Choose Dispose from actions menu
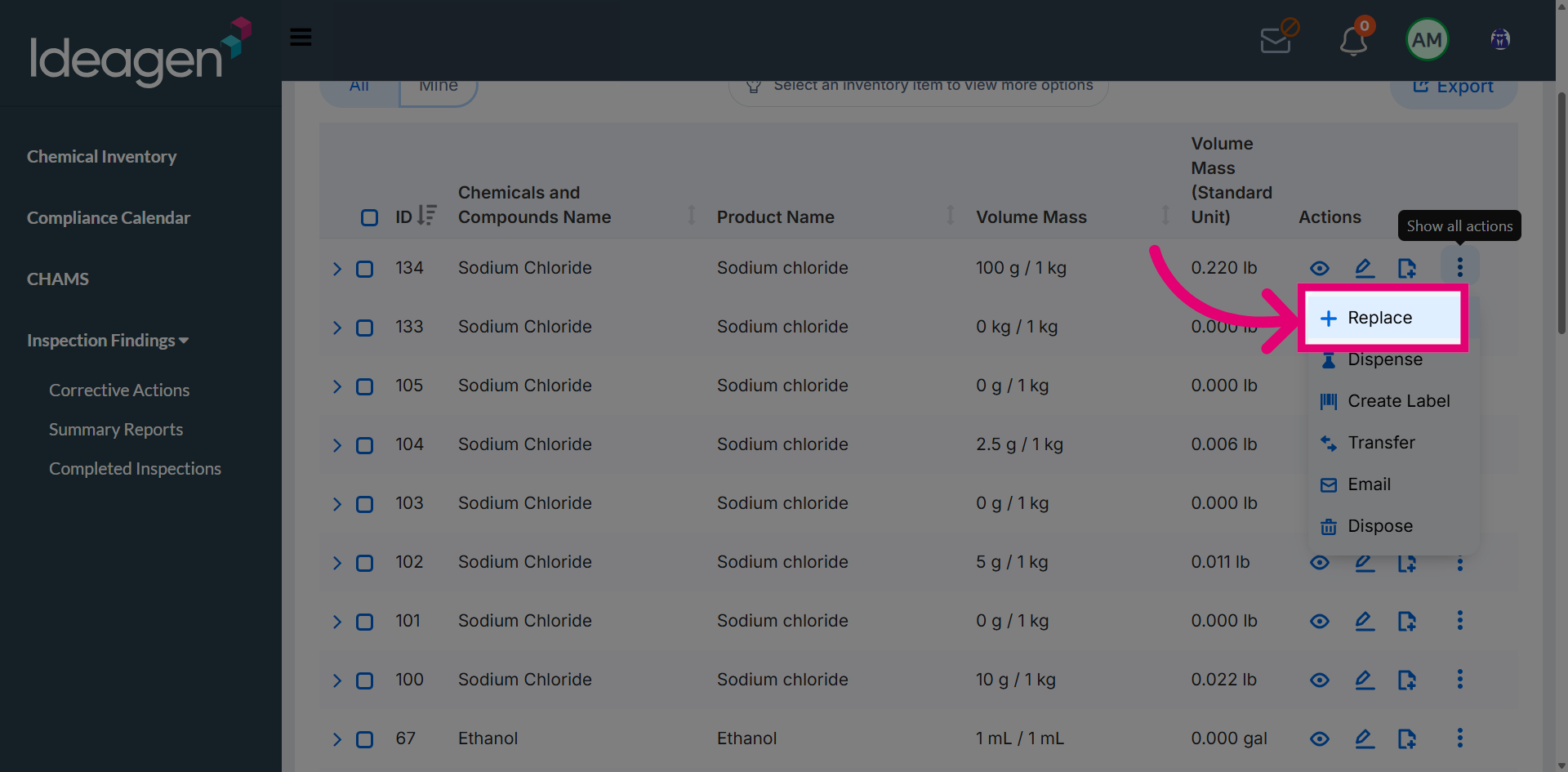 point(1393,526)
